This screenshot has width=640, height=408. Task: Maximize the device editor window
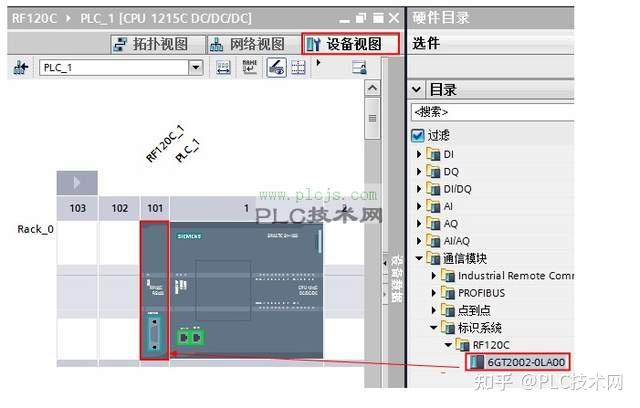(378, 18)
